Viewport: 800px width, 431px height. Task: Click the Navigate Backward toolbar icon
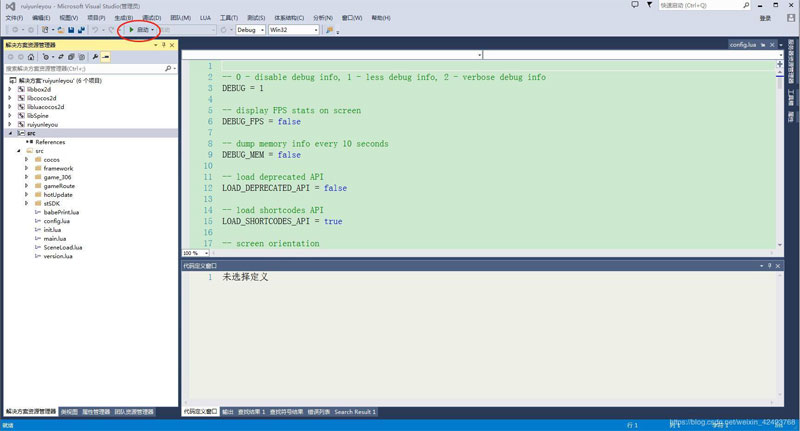(15, 30)
